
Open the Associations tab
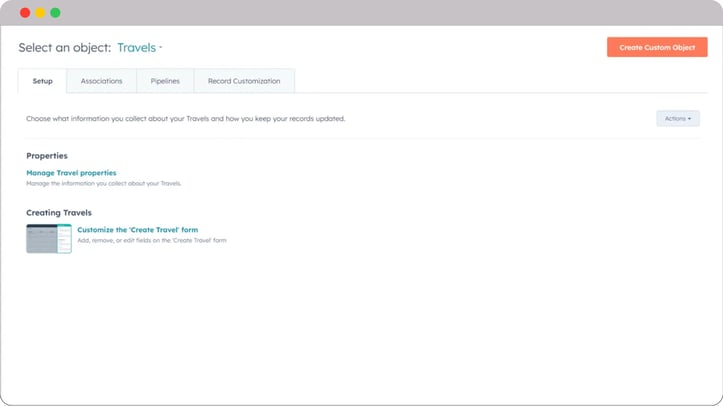point(101,81)
